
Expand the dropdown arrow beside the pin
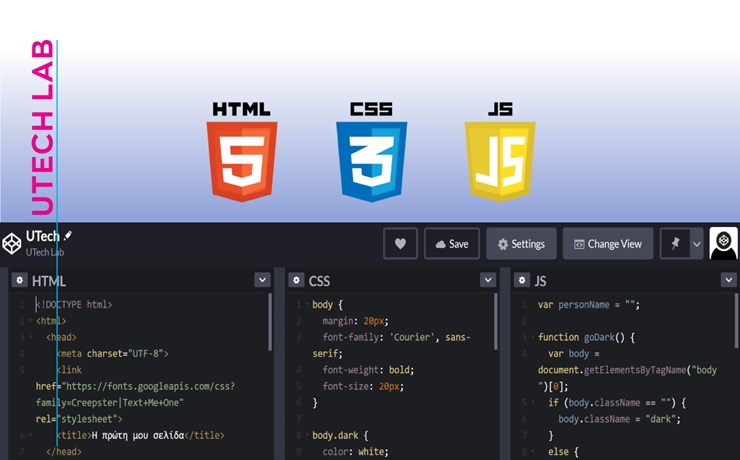(x=697, y=244)
